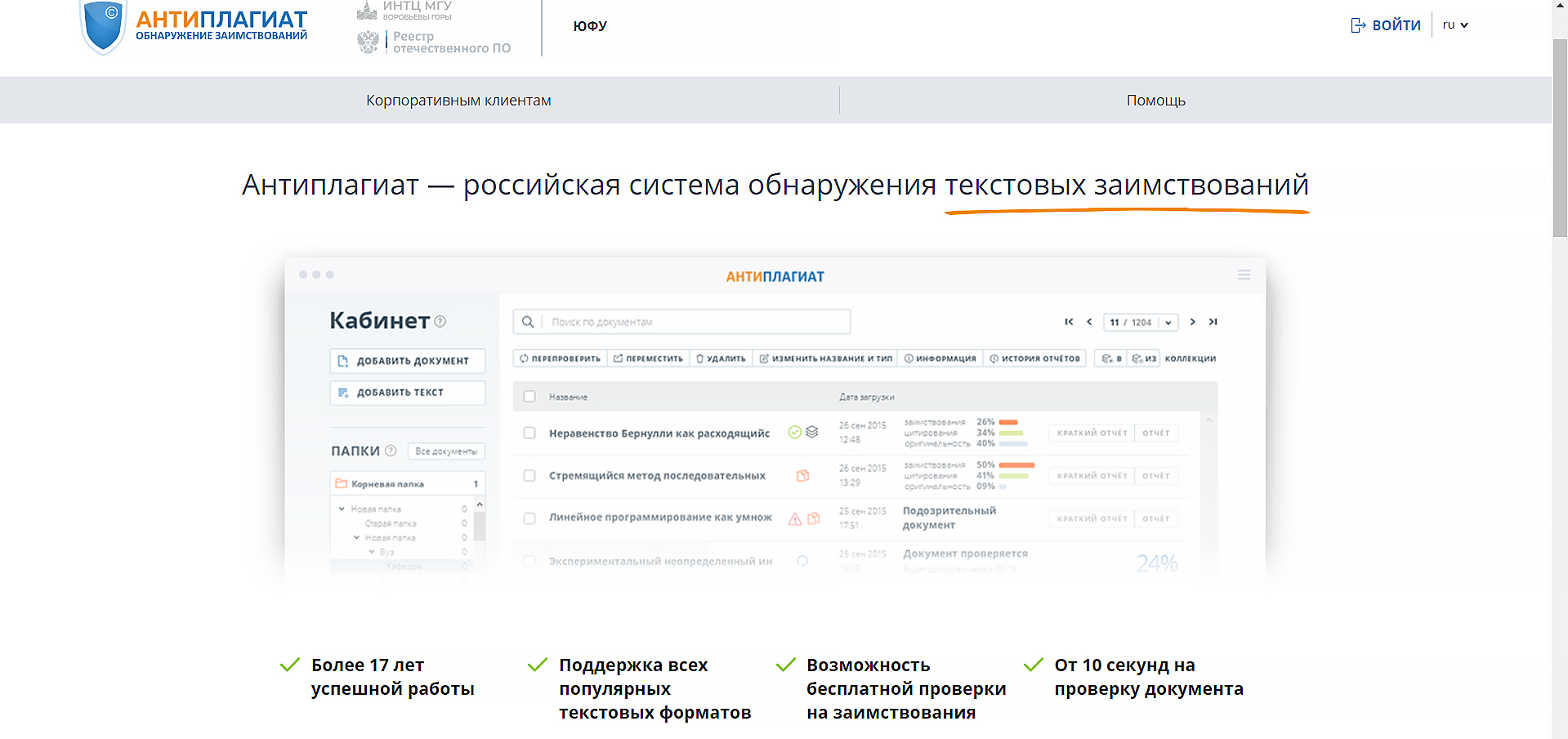The height and width of the screenshot is (739, 1568).
Task: Click the Удалить toolbar button
Action: click(721, 359)
